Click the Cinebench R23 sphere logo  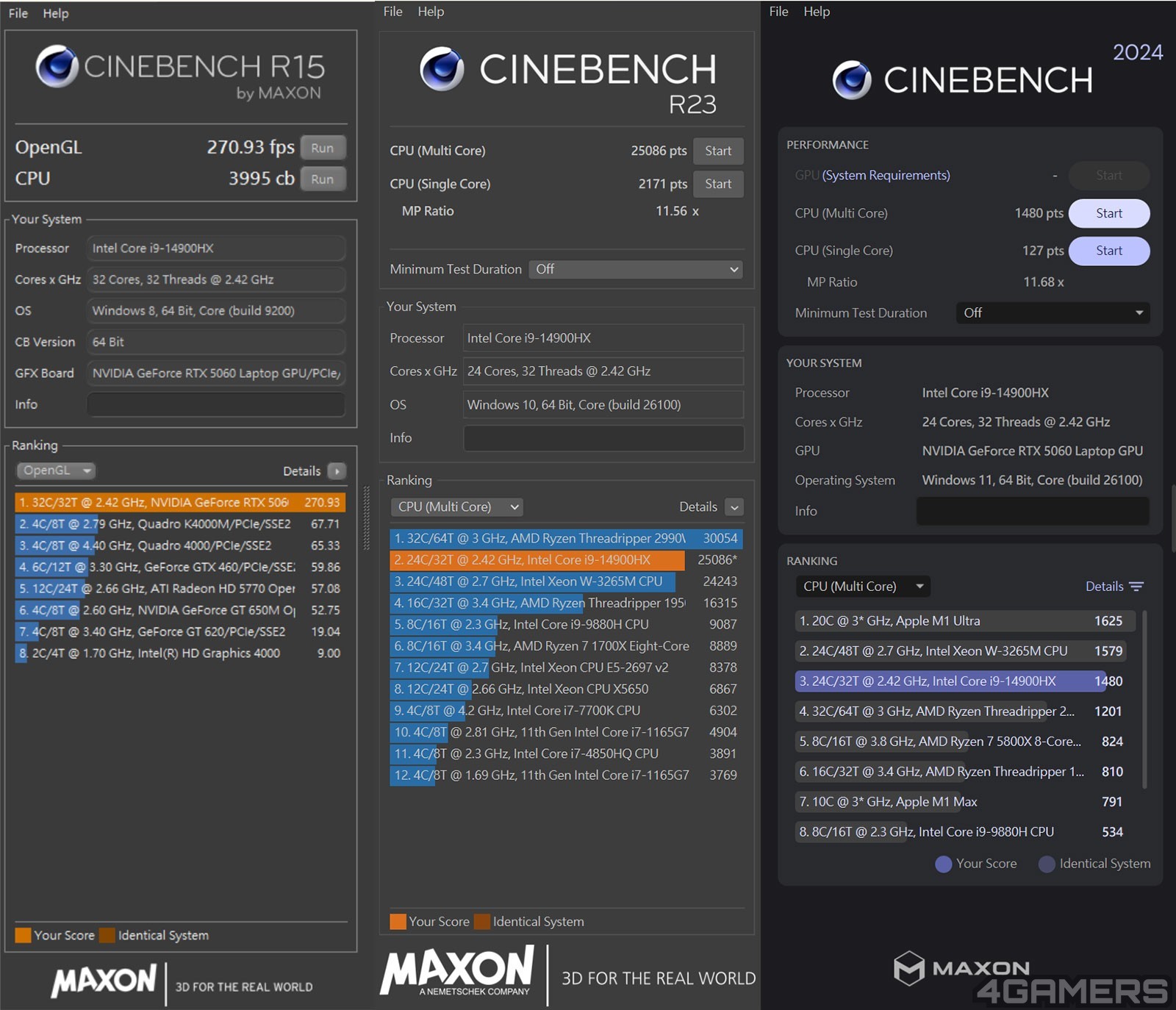click(x=442, y=69)
